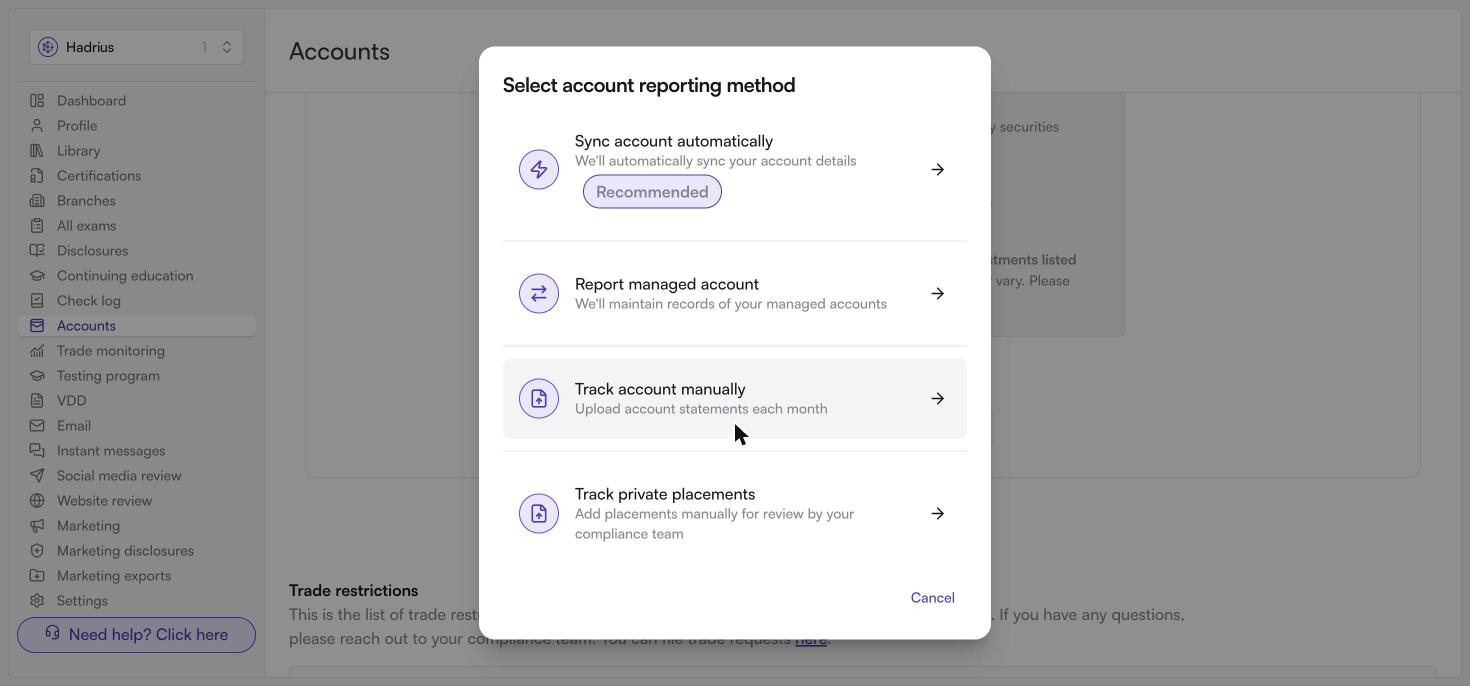Click the Certifications icon in sidebar
Image resolution: width=1470 pixels, height=686 pixels.
[37, 175]
